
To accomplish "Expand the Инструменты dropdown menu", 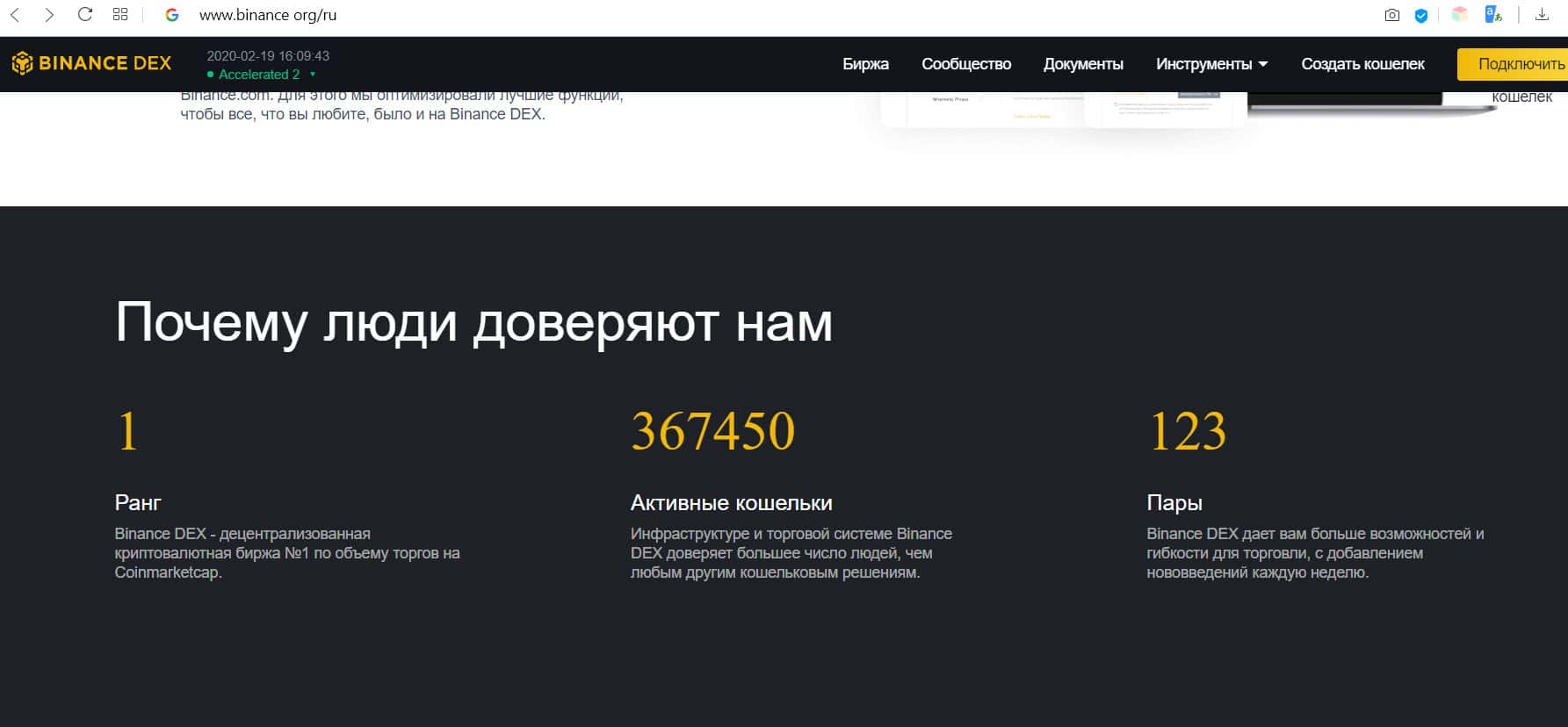I will pyautogui.click(x=1211, y=64).
